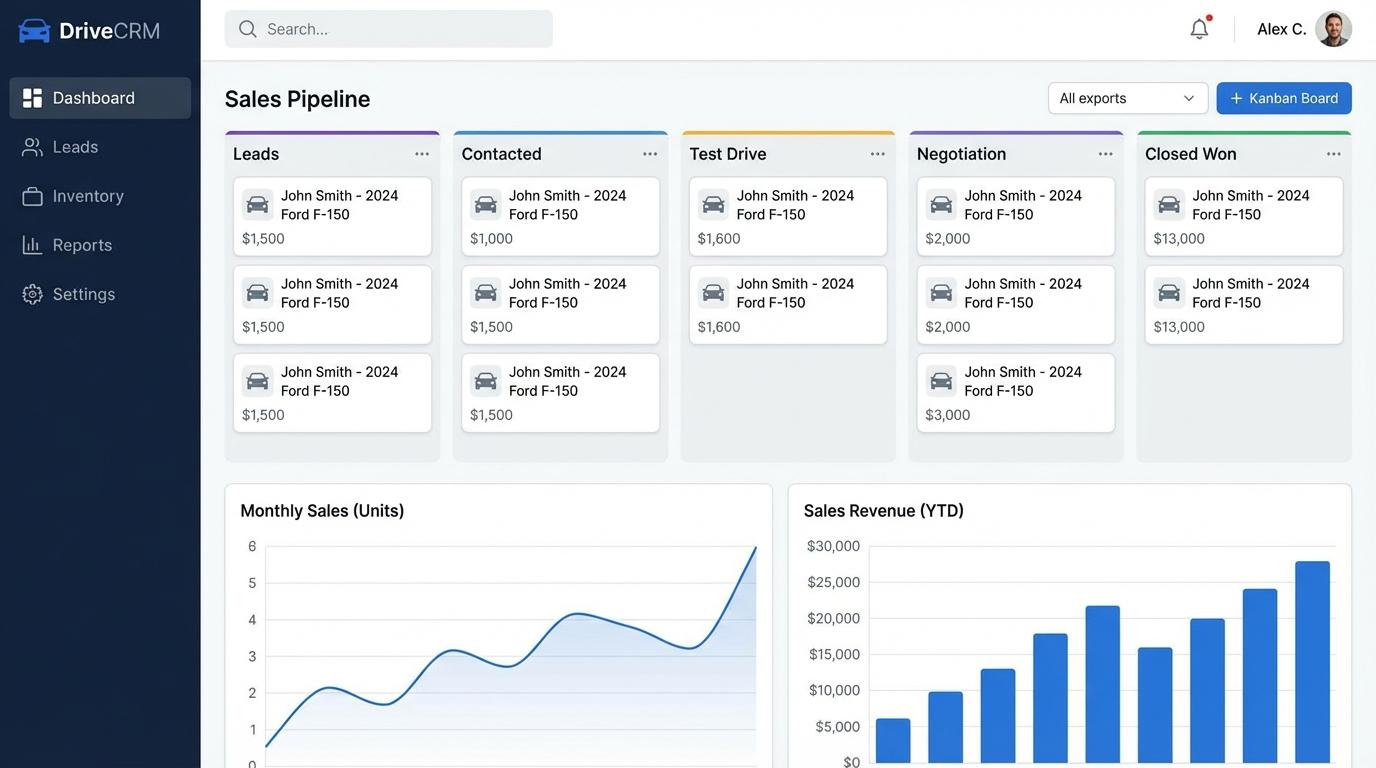Expand the All exports dropdown

[1128, 96]
